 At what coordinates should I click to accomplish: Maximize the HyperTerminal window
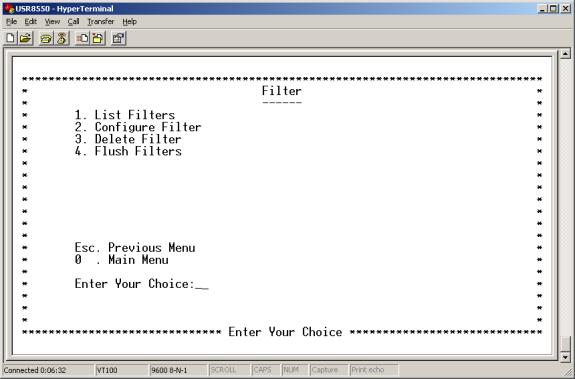[x=554, y=8]
